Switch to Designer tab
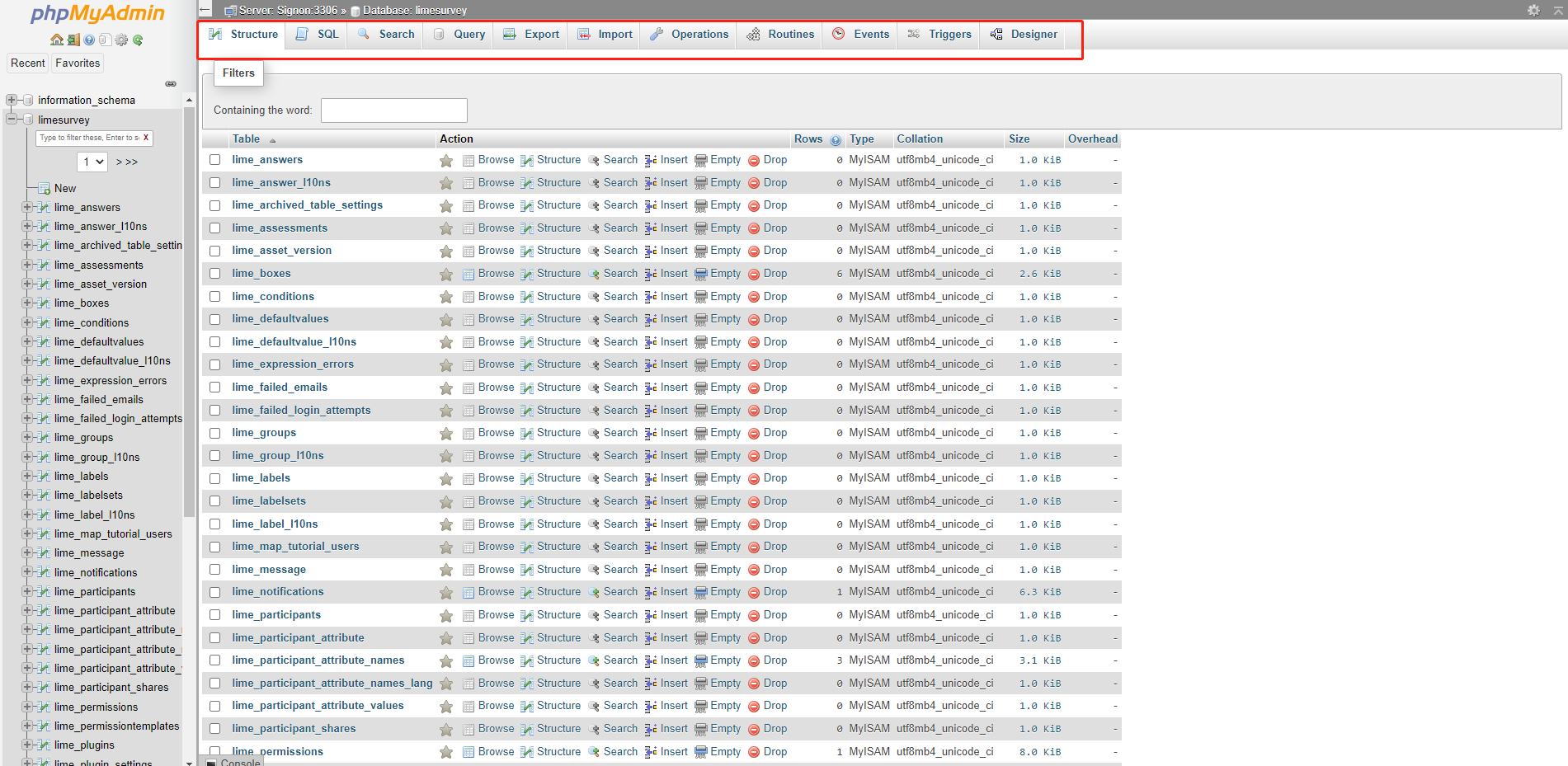 [x=1024, y=35]
